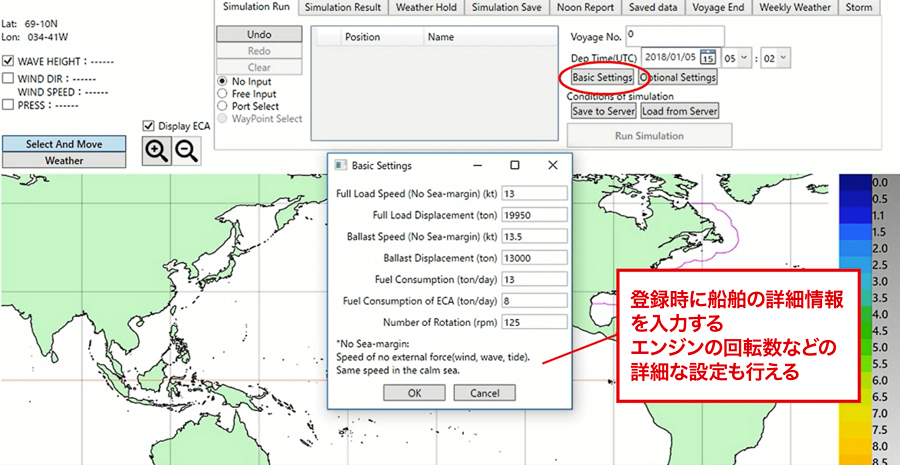Select the Free Input radio option

click(222, 94)
